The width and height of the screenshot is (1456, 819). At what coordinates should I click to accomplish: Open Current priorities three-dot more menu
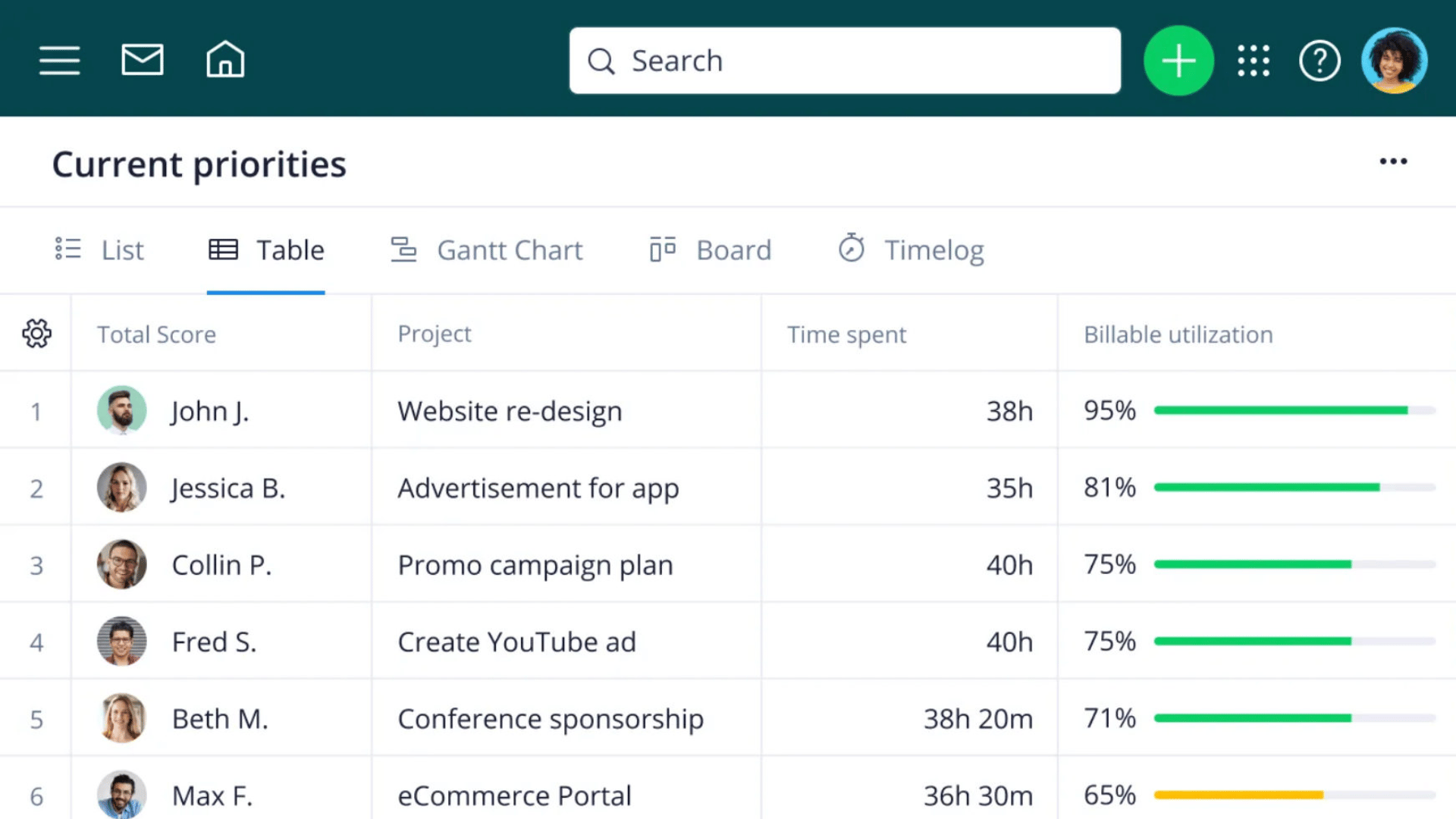click(1393, 162)
